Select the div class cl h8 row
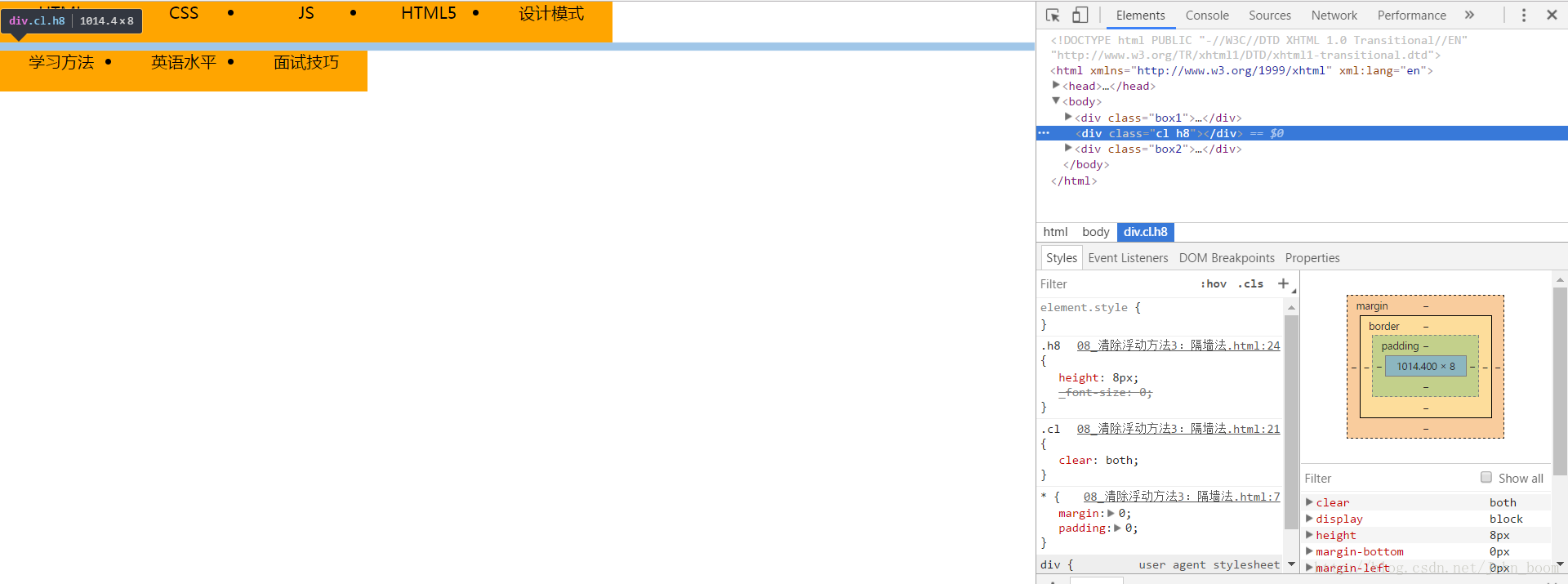 [1302, 133]
